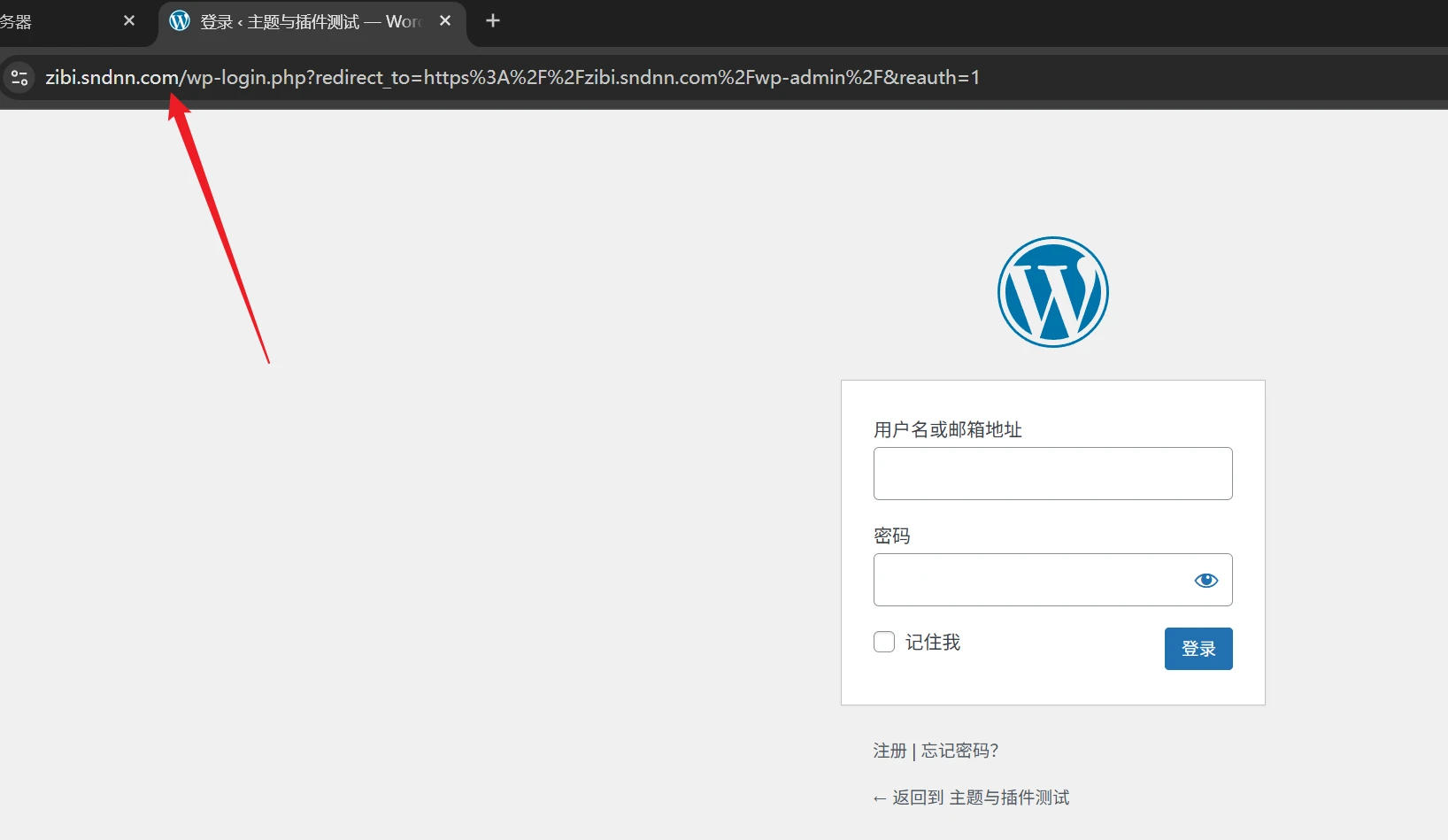Switch to the 登录 ‹ 主题与插件测试 tab
Viewport: 1448px width, 840px height.
312,22
